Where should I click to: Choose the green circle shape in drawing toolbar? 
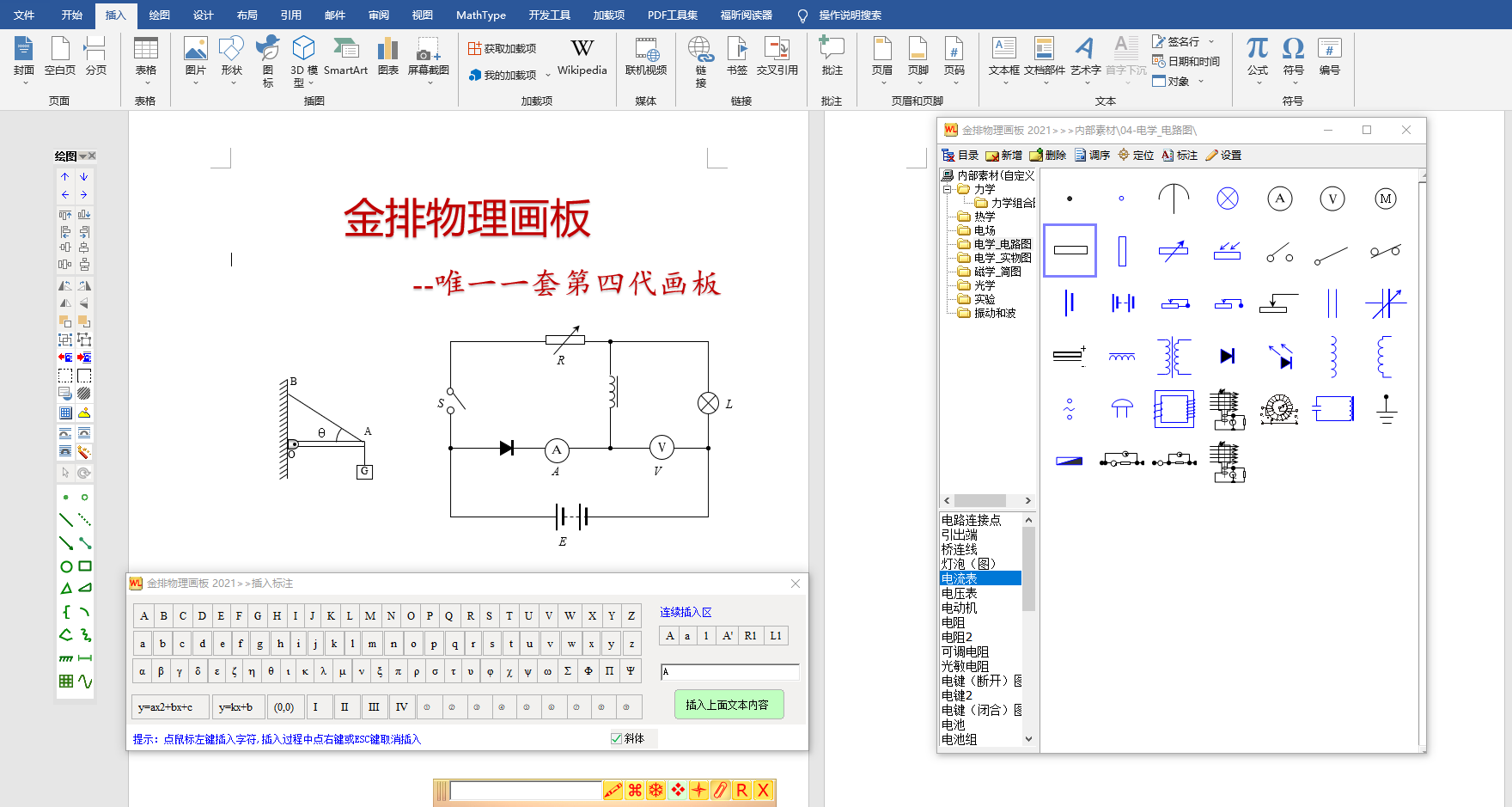(65, 566)
